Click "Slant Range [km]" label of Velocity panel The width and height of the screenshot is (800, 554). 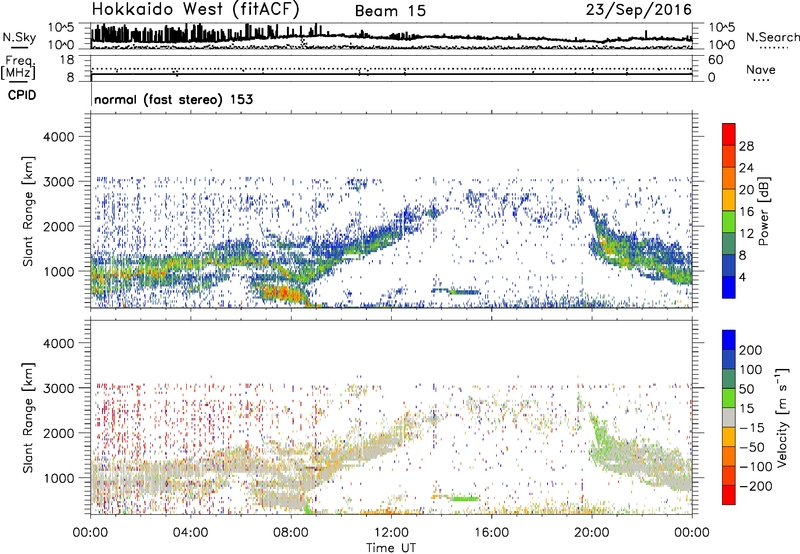click(x=28, y=417)
